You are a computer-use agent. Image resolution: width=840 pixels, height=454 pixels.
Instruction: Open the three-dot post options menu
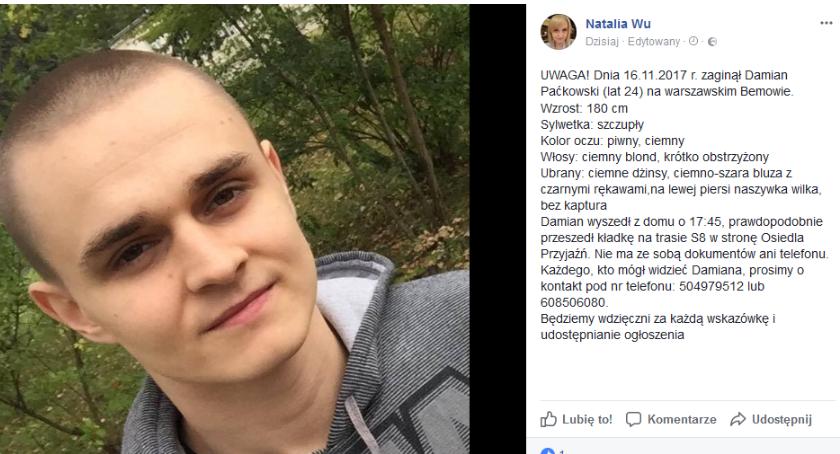tap(826, 23)
